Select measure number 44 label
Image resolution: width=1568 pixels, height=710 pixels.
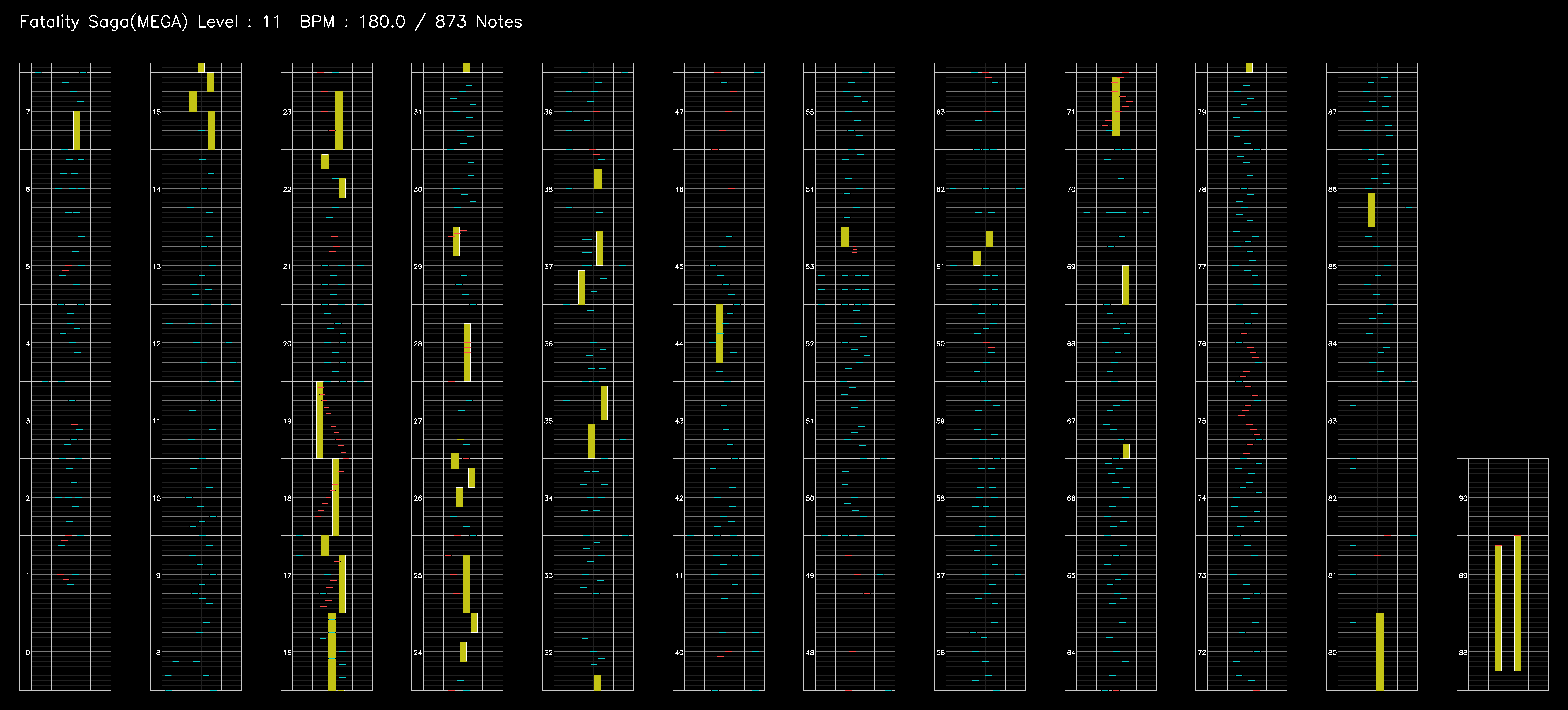[679, 344]
